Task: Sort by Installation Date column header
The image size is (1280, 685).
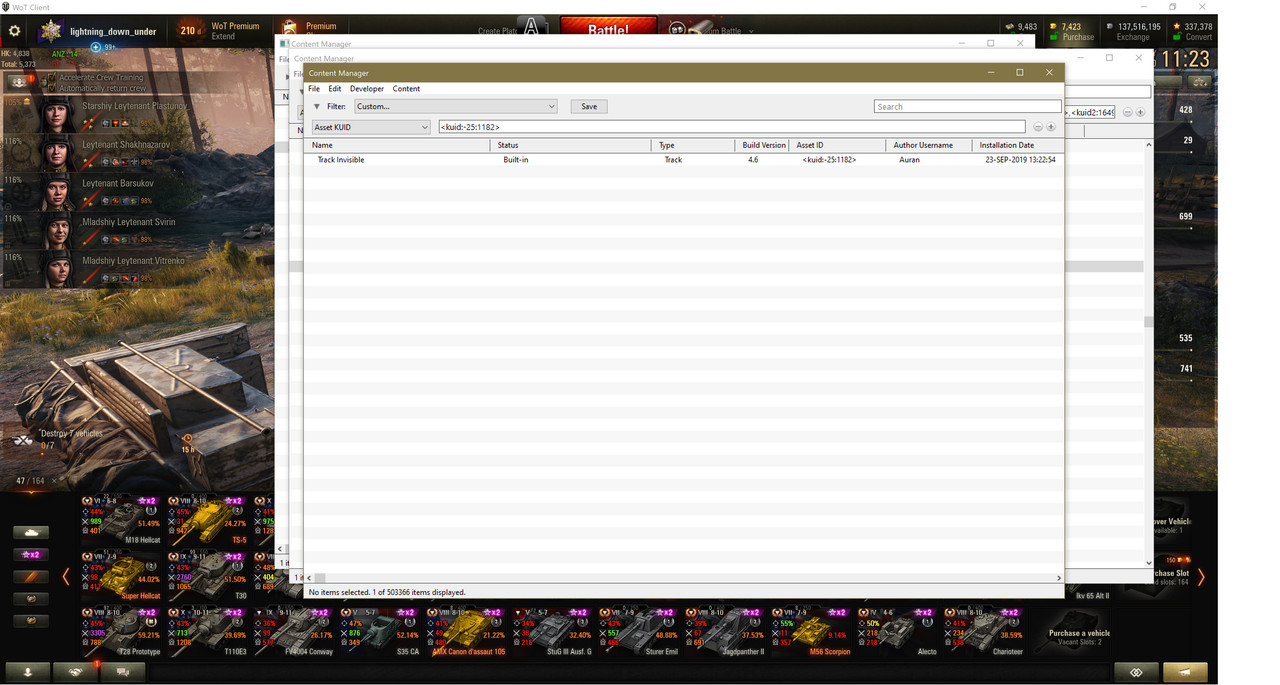Action: 1018,145
